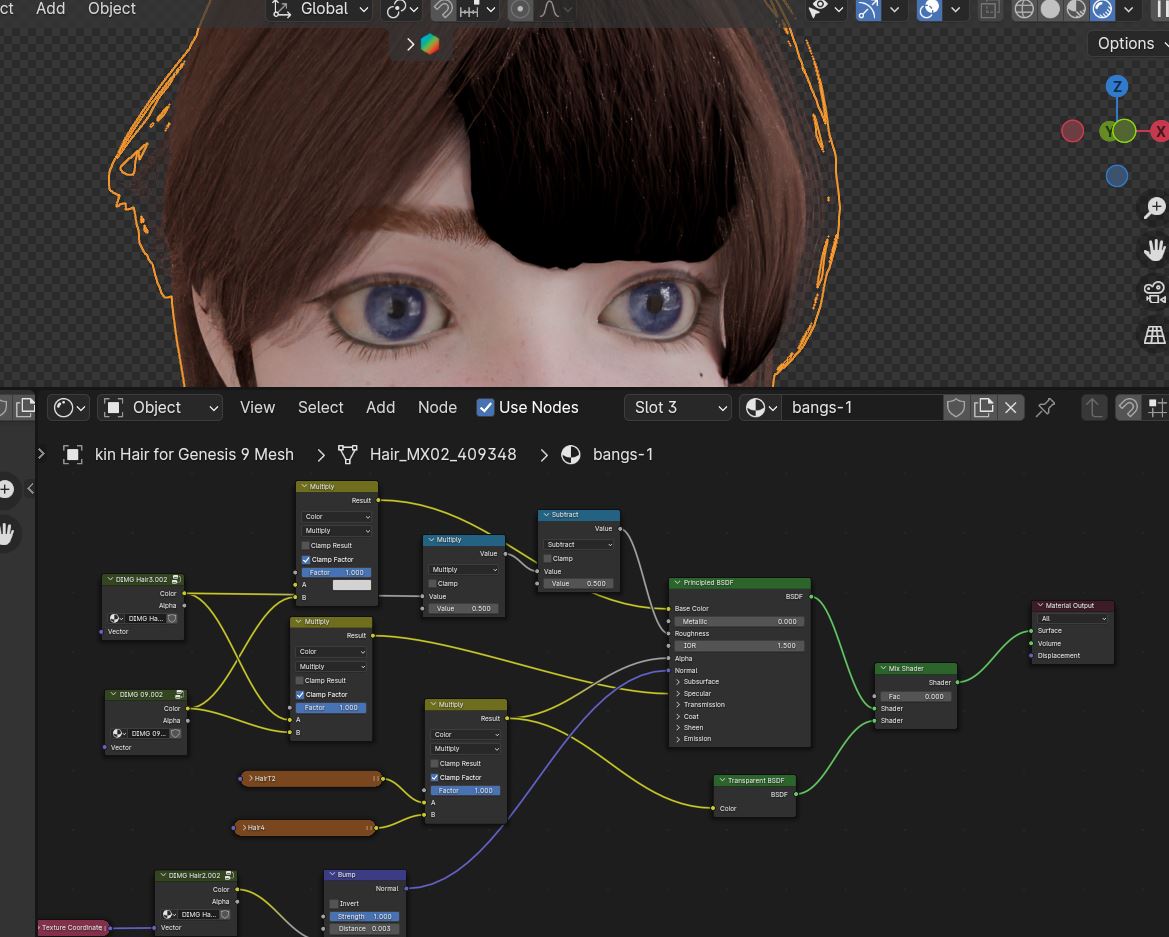The width and height of the screenshot is (1169, 937).
Task: Uncheck Clamp Factor in top Multiply node
Action: coord(306,560)
